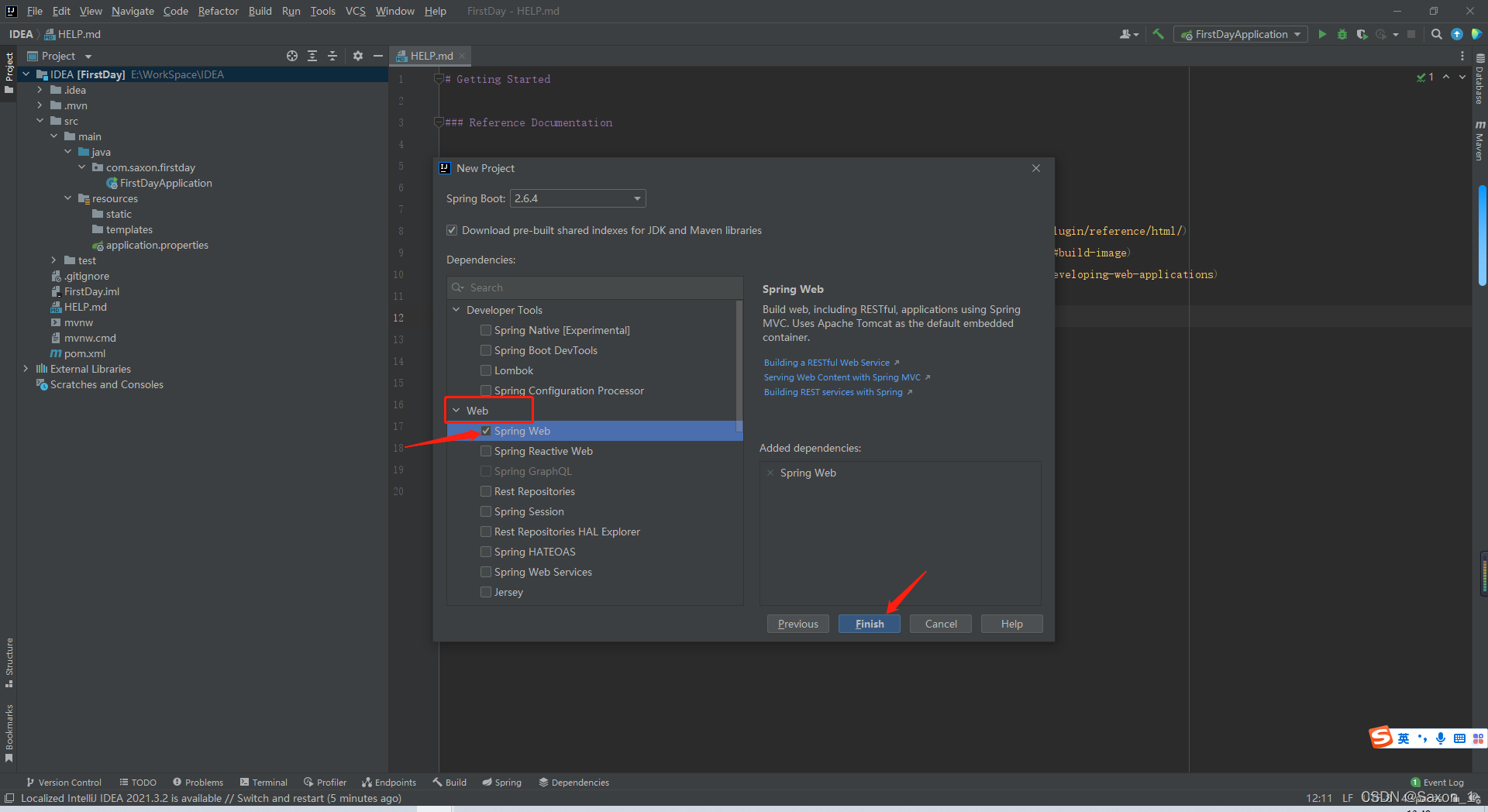Viewport: 1488px width, 812px height.
Task: Check Spring Session dependency
Action: click(x=486, y=511)
